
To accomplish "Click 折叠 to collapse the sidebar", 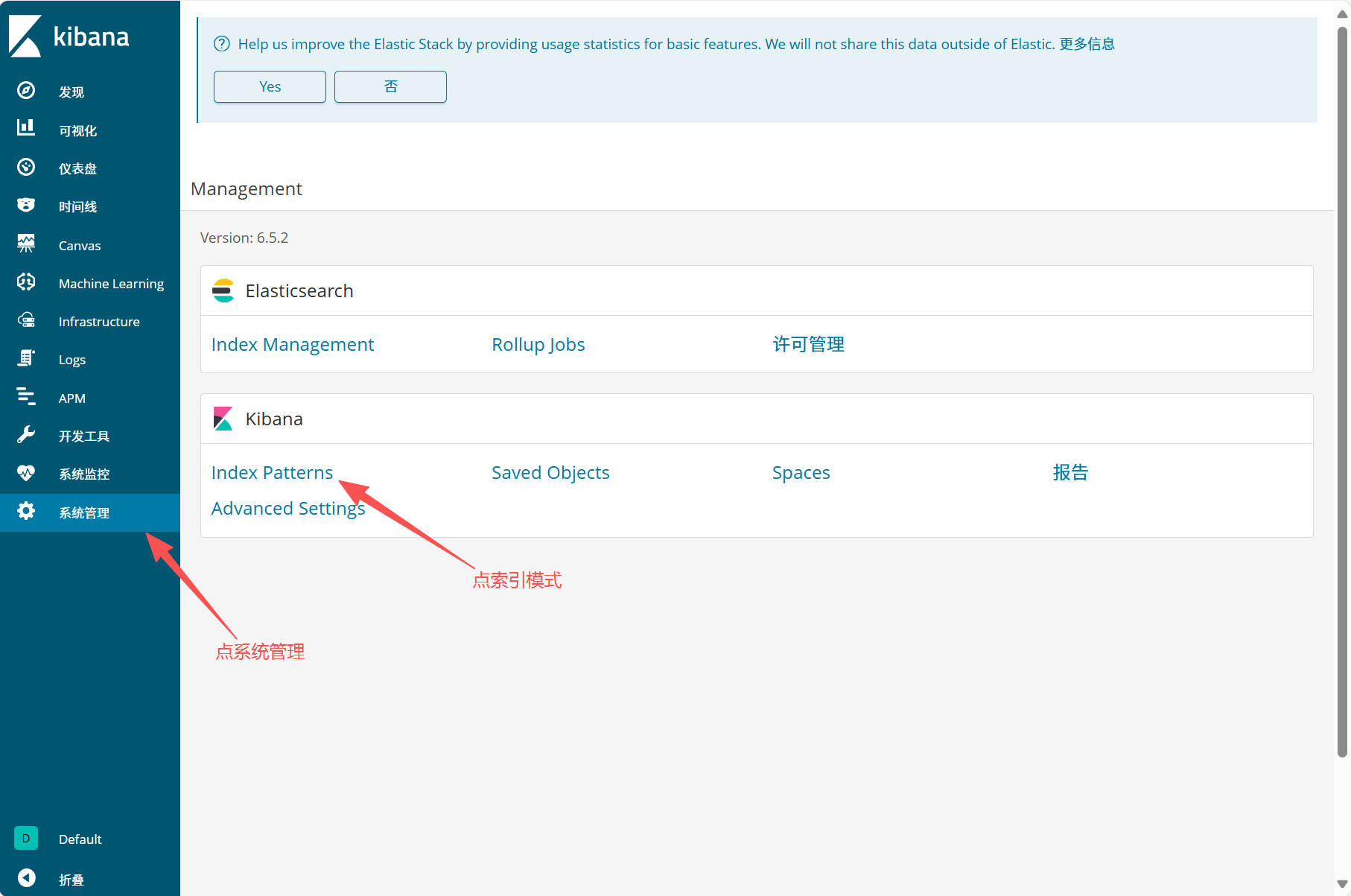I will click(x=71, y=880).
